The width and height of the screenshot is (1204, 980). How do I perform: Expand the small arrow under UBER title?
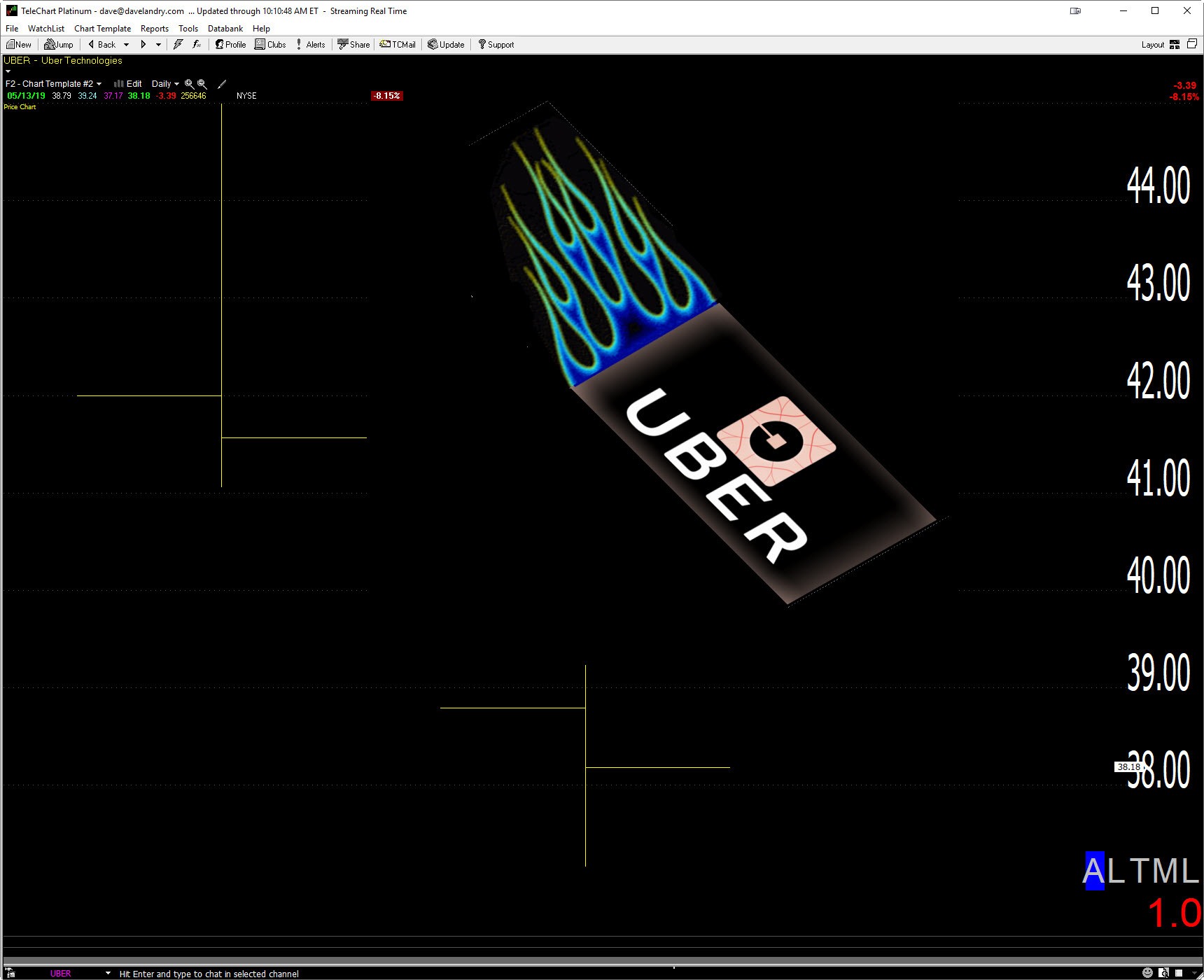[8, 71]
